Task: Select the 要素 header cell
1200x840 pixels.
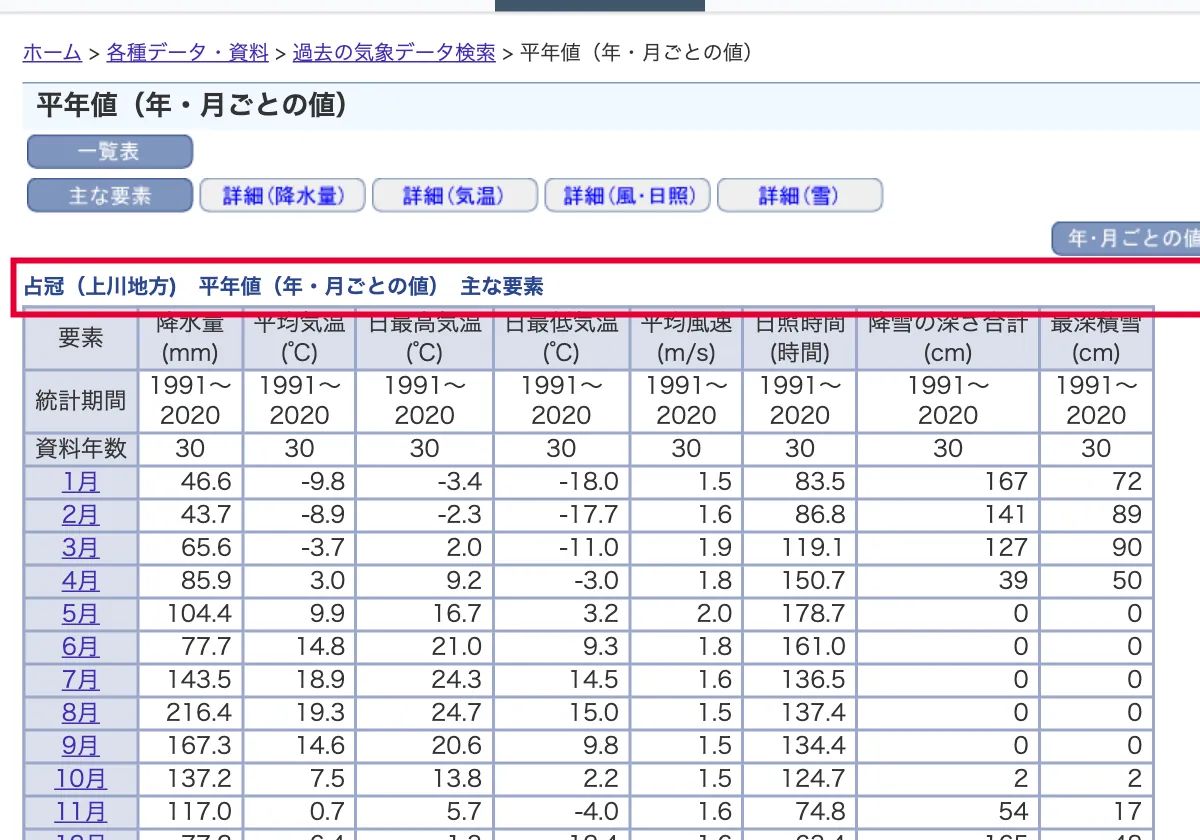Action: coord(81,338)
